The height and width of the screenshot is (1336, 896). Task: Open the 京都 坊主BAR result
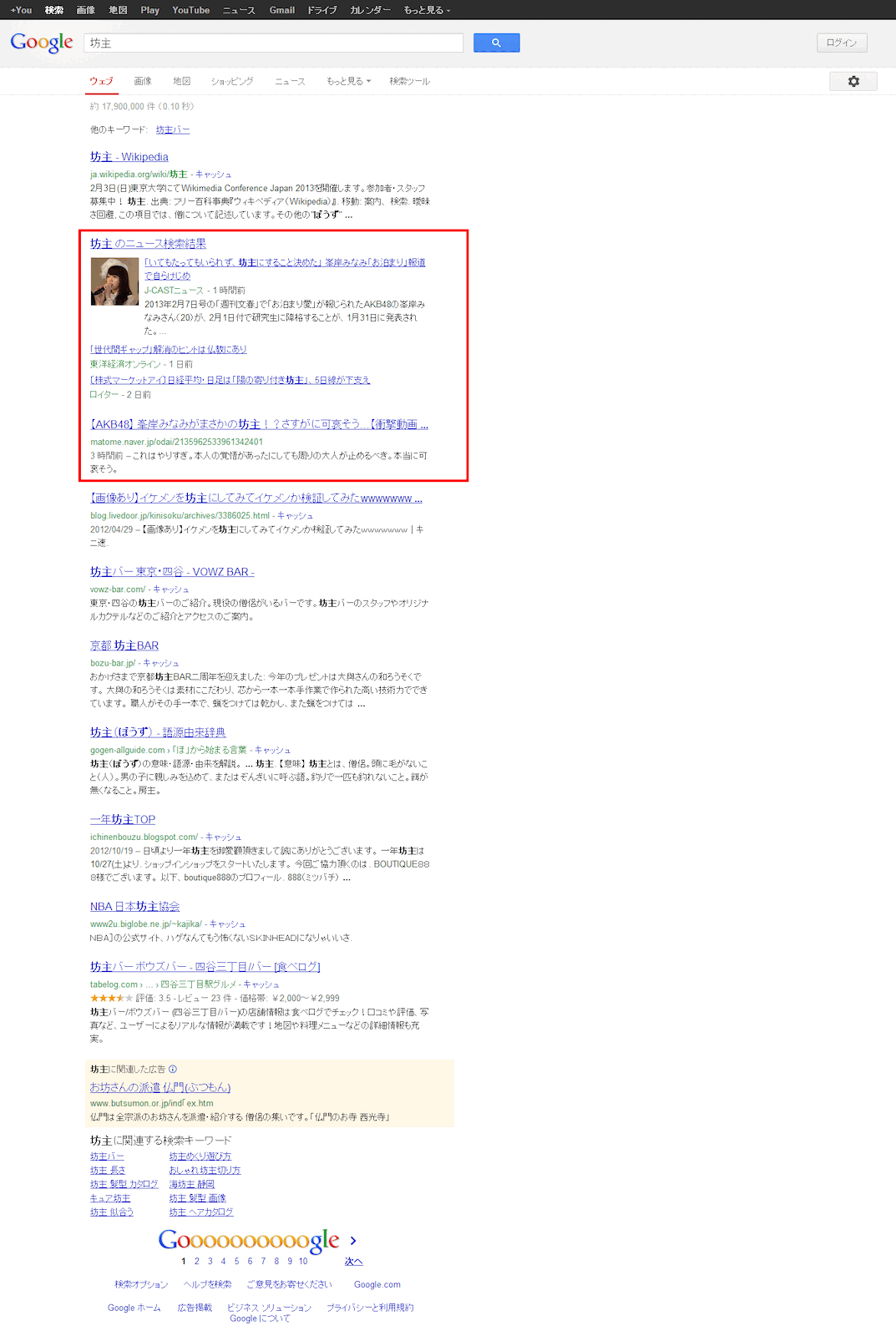(x=124, y=645)
